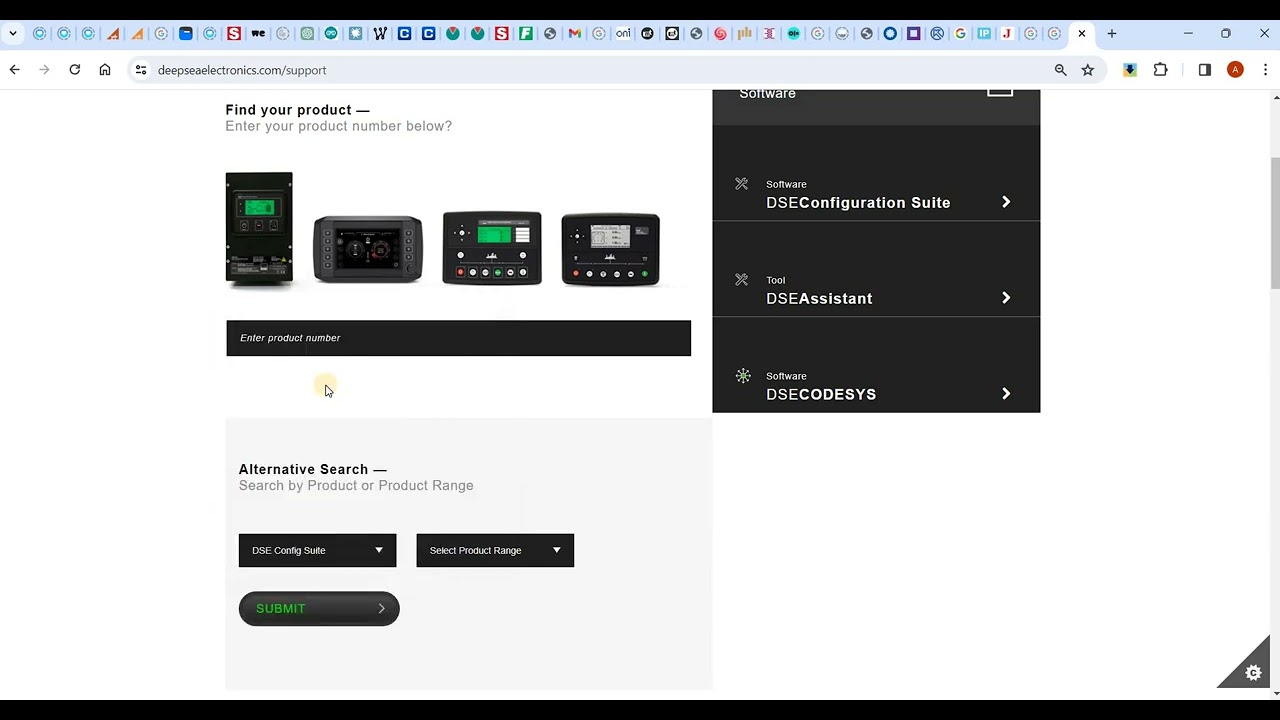Bookmark this page with the star icon
Viewport: 1280px width, 720px height.
coord(1088,70)
